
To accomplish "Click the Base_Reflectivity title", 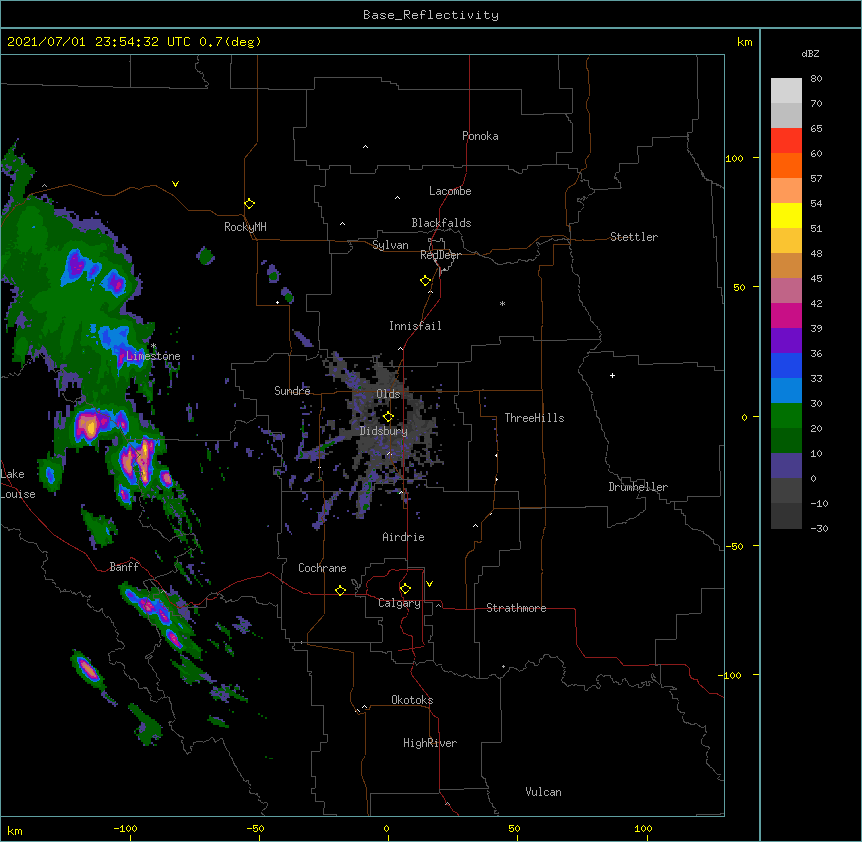I will coord(431,15).
